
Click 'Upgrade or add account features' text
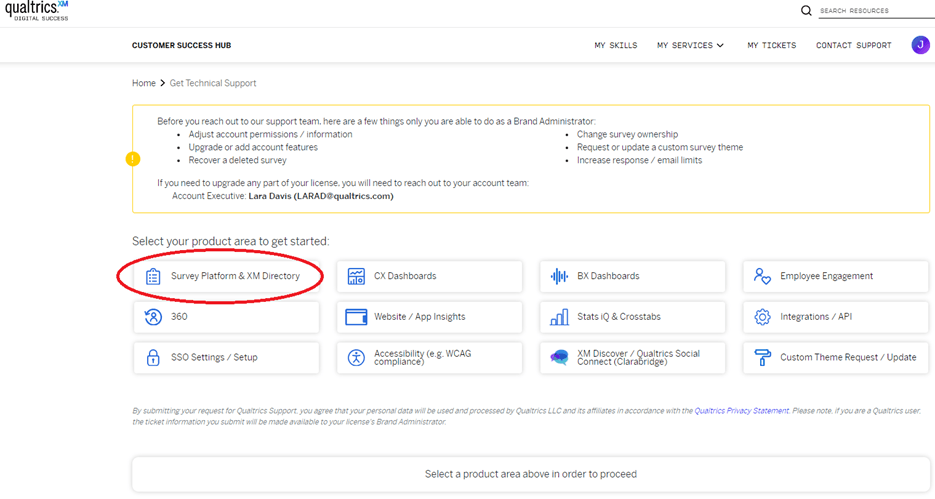tap(253, 147)
